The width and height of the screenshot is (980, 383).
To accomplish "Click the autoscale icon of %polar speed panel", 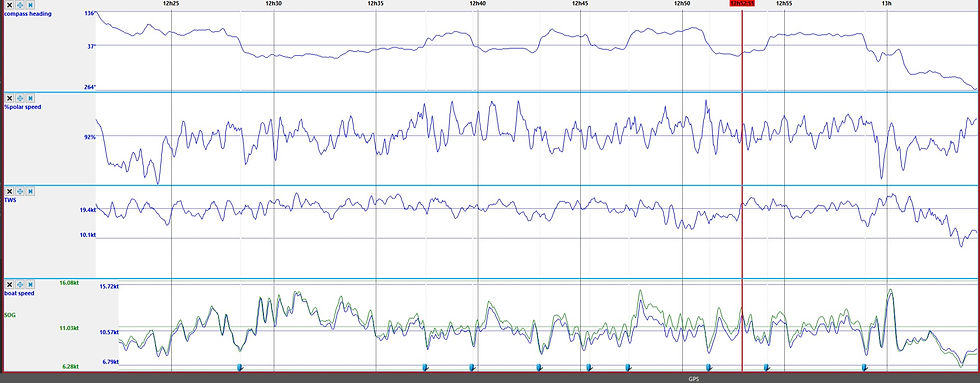I will tap(30, 98).
